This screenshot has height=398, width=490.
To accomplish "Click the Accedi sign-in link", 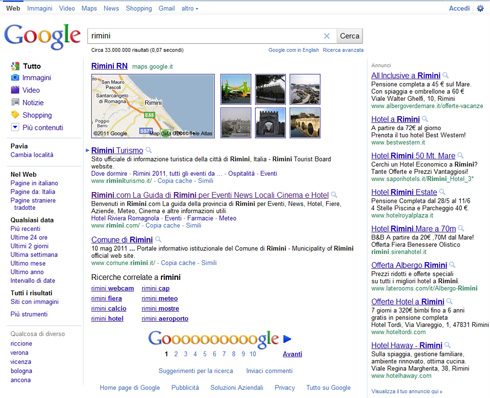I will tap(459, 8).
